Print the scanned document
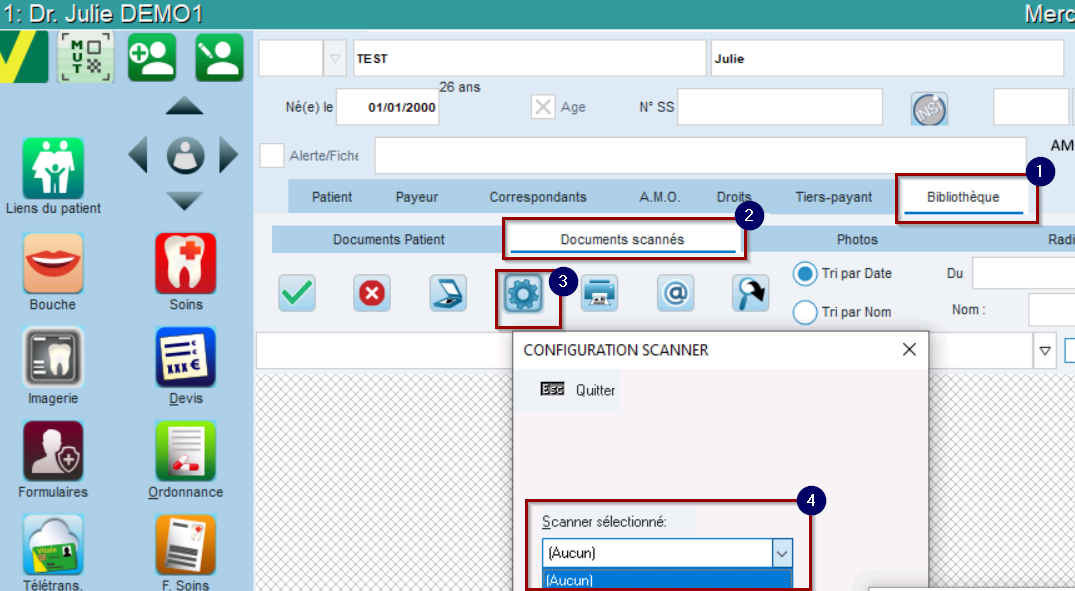This screenshot has height=591, width=1075. (x=600, y=293)
